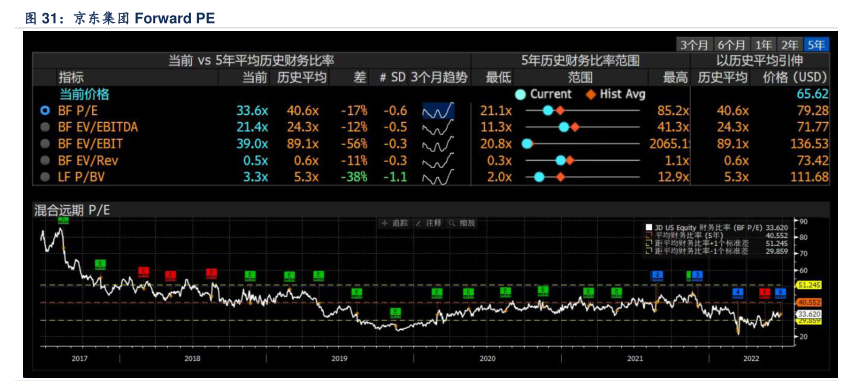Click the white JD US Equity legend swatch
Viewport: 849px width, 381px height.
pyautogui.click(x=650, y=228)
